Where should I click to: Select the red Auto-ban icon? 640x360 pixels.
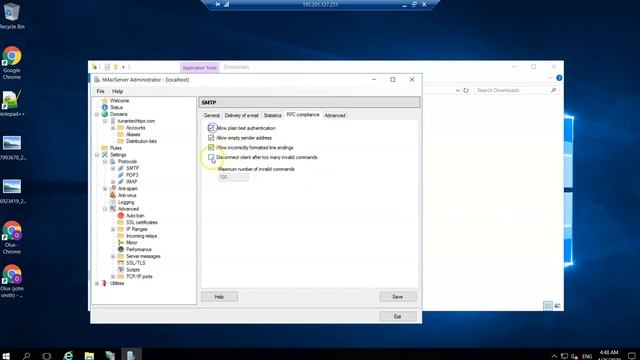121,216
